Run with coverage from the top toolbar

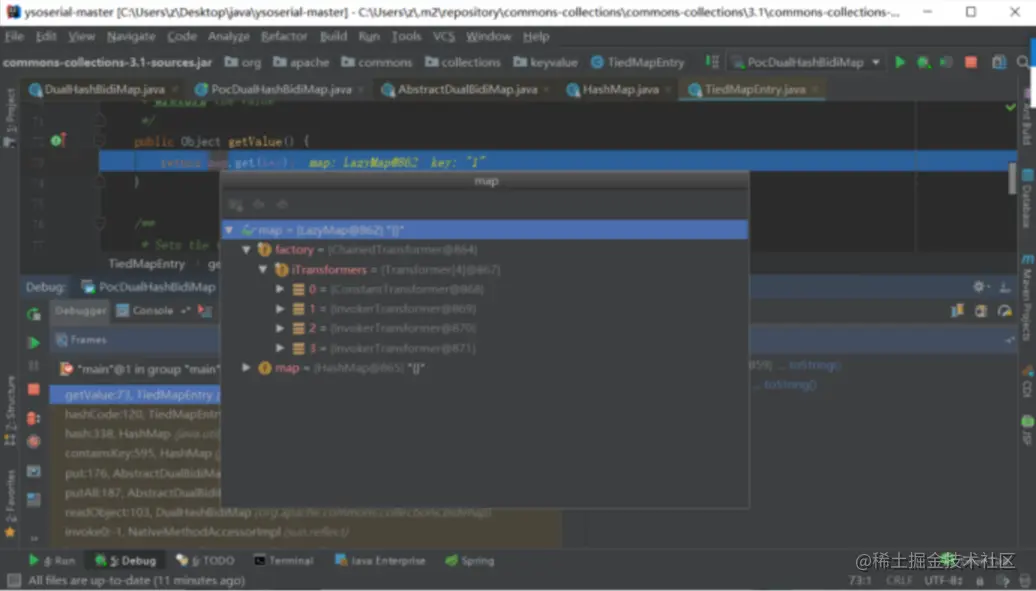click(x=946, y=62)
